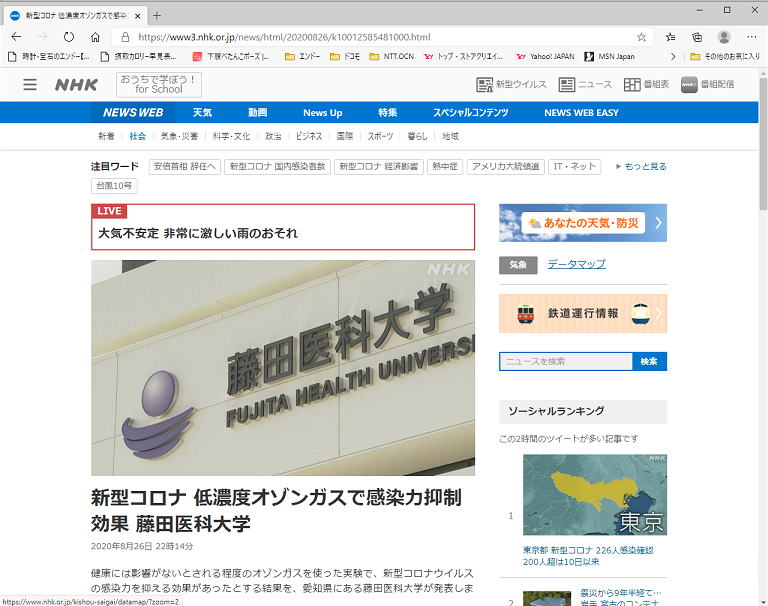Screen dimensions: 768x606
Task: Click 台風10号 keyword tag
Action: [114, 186]
